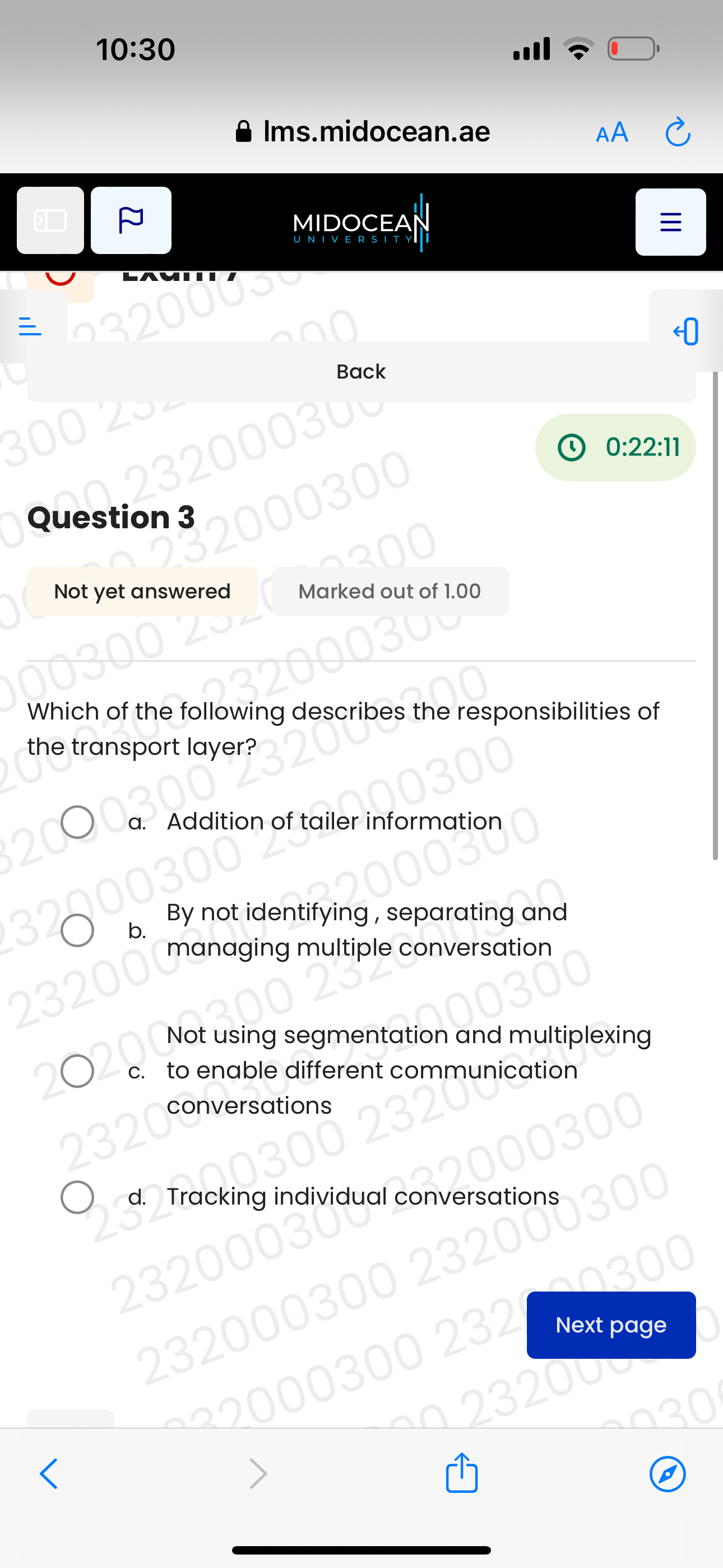This screenshot has width=723, height=1568.
Task: Select answer a, Addition of tailer information
Action: click(x=77, y=822)
